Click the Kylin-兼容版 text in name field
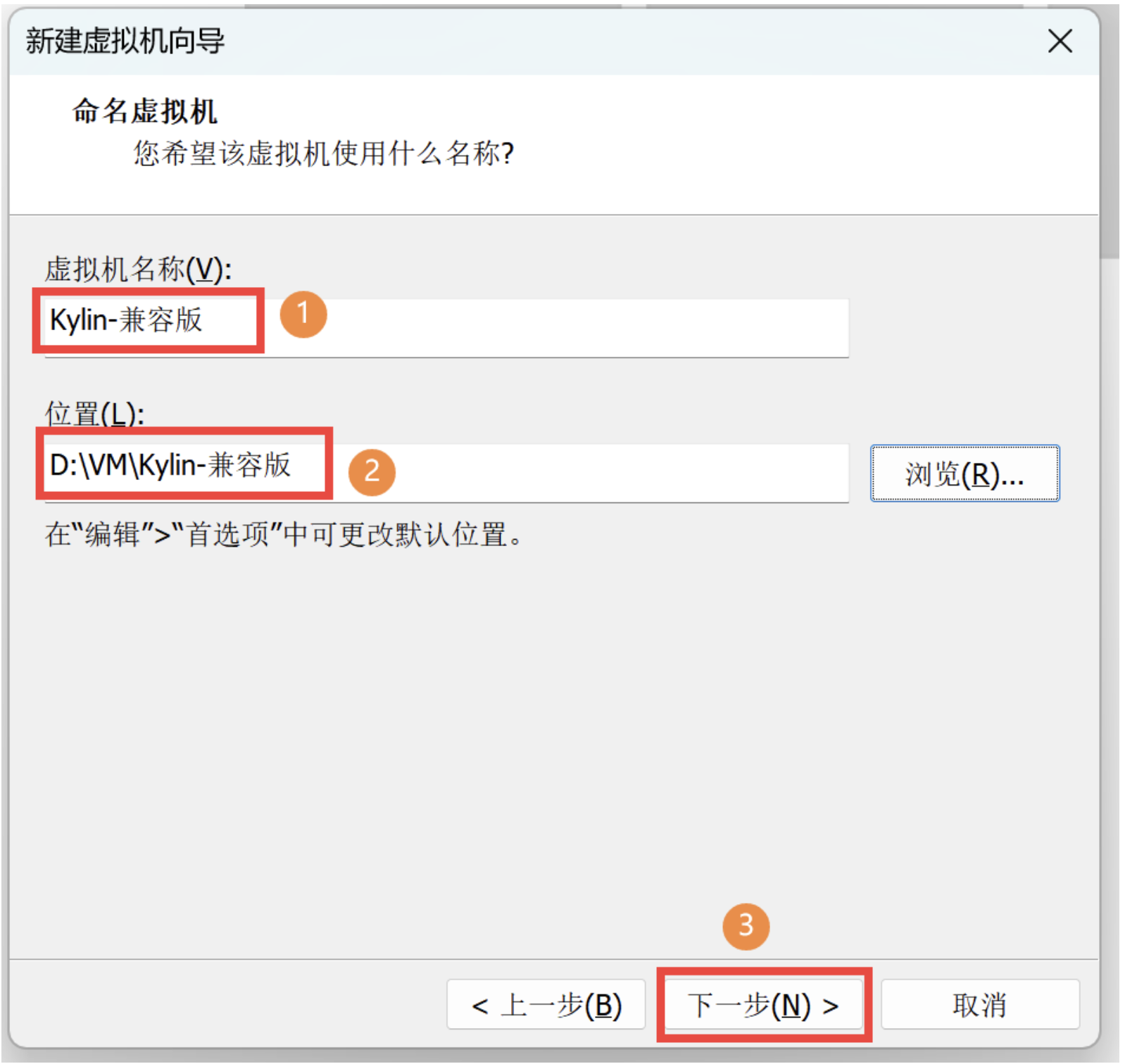 pos(126,320)
